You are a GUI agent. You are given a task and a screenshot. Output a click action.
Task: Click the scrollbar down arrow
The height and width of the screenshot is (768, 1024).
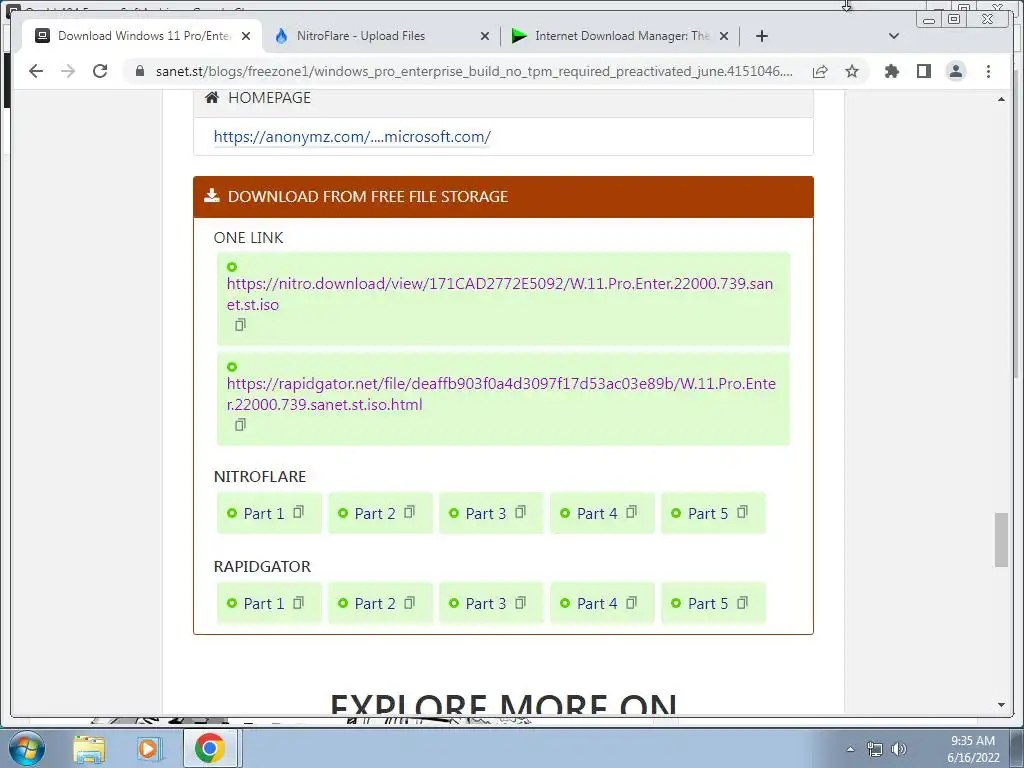[x=1001, y=705]
